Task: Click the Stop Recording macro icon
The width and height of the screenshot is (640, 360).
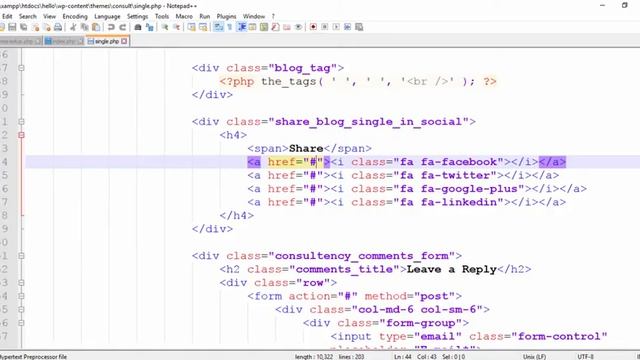Action: tap(324, 27)
